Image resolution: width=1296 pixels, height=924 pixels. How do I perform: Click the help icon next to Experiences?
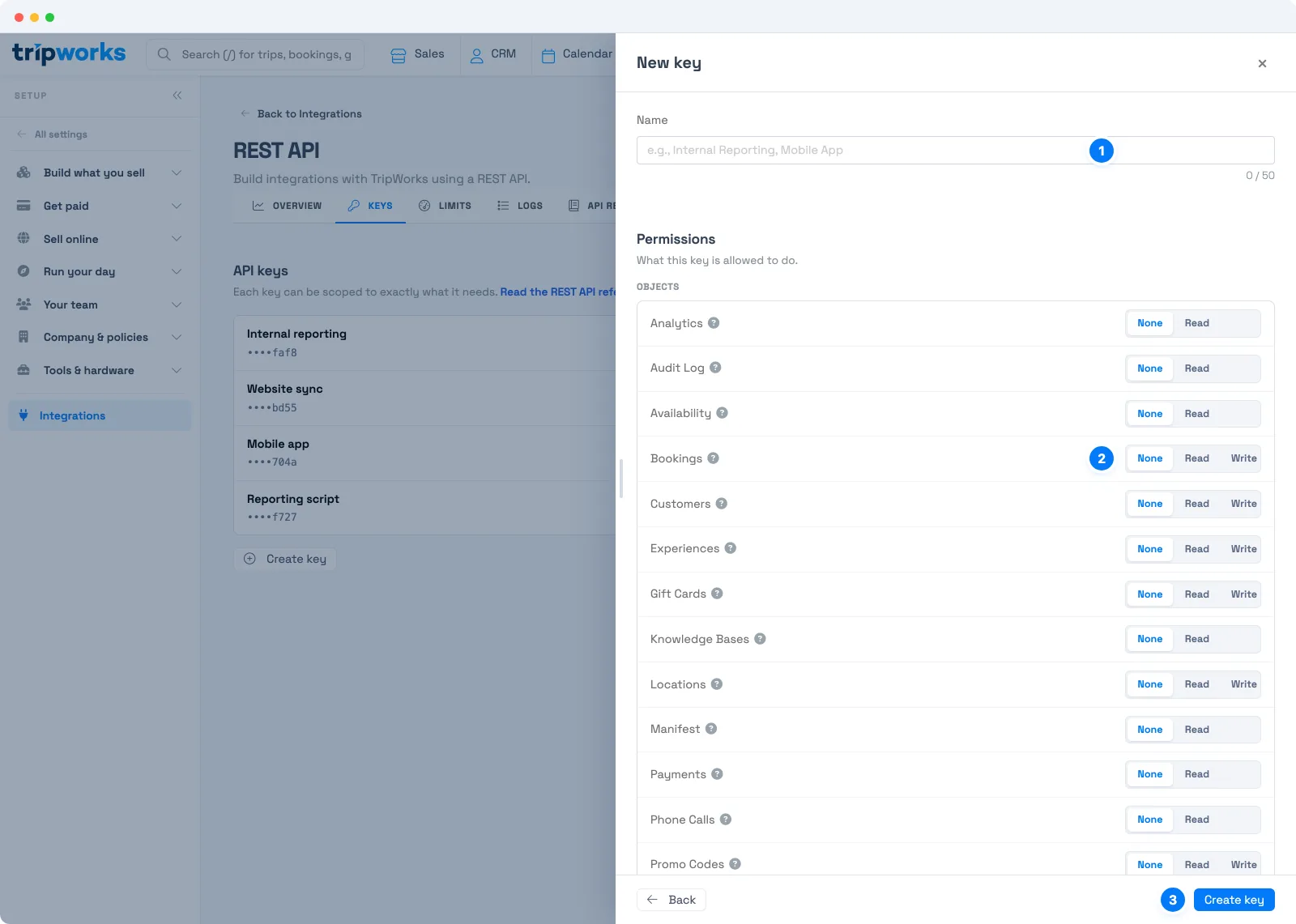(x=730, y=548)
